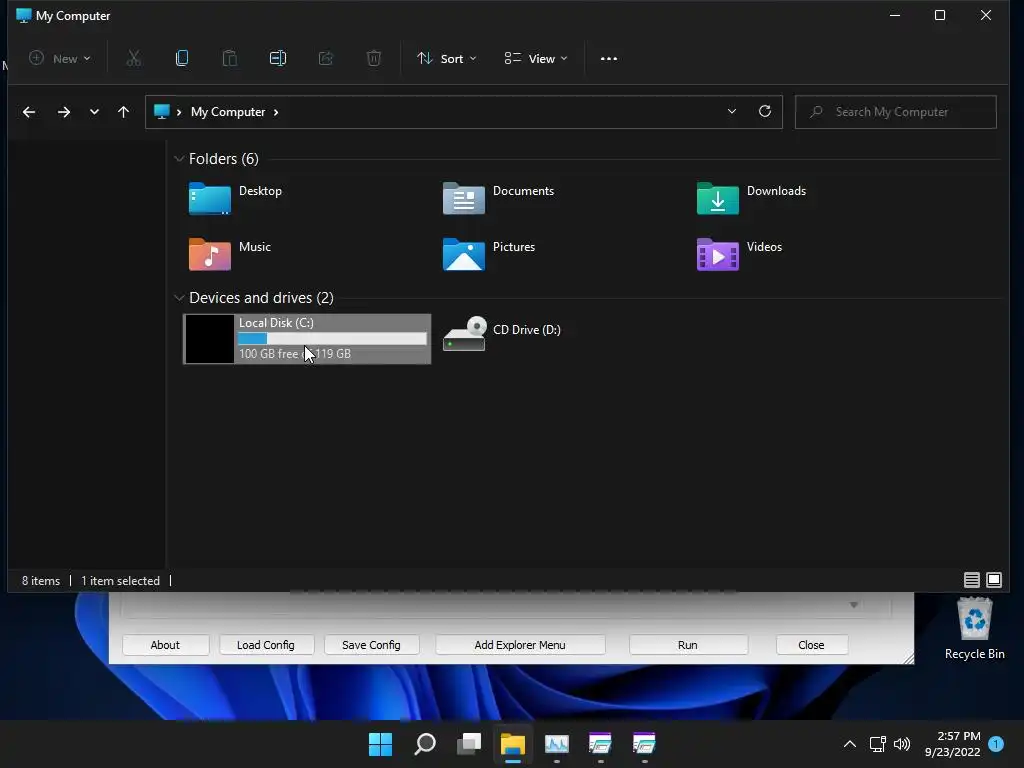The image size is (1024, 768).
Task: Click Load Config button
Action: [266, 645]
